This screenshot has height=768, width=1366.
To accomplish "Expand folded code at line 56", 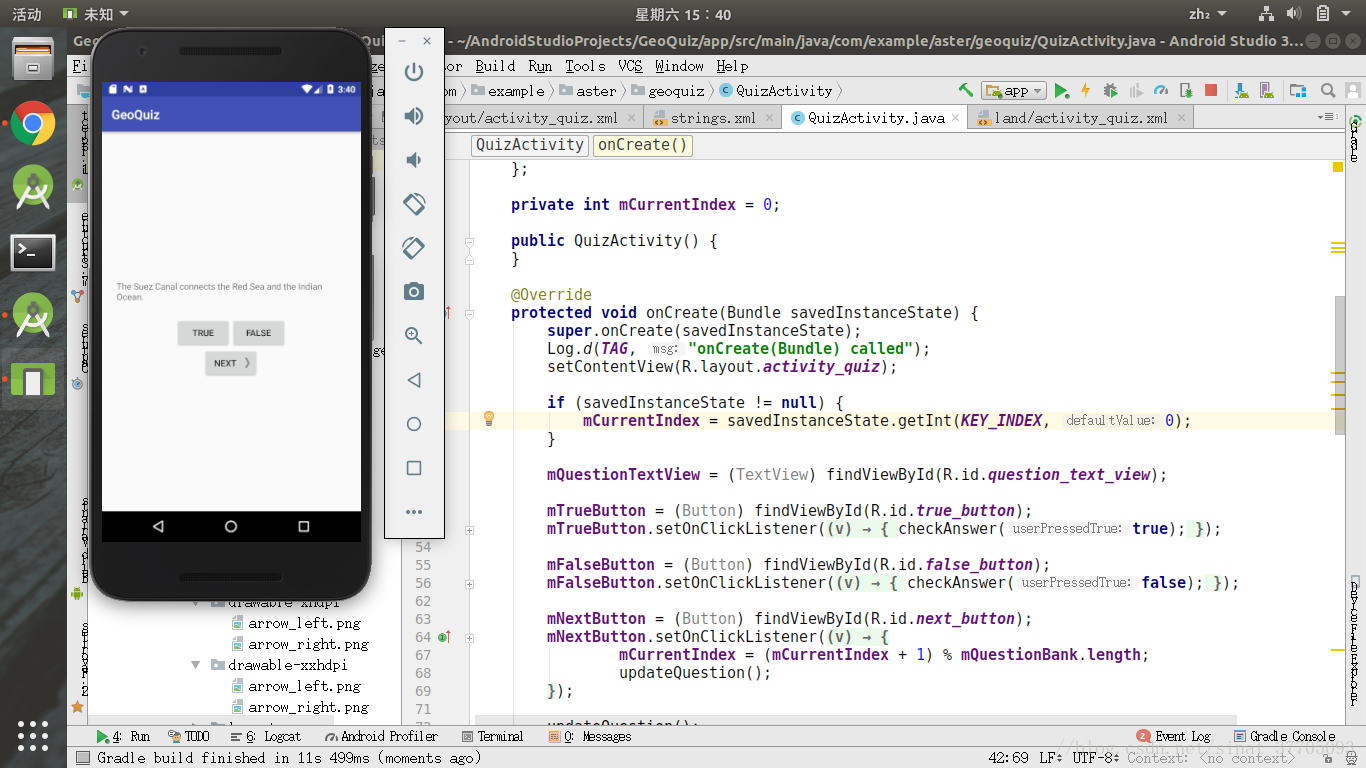I will [x=470, y=583].
